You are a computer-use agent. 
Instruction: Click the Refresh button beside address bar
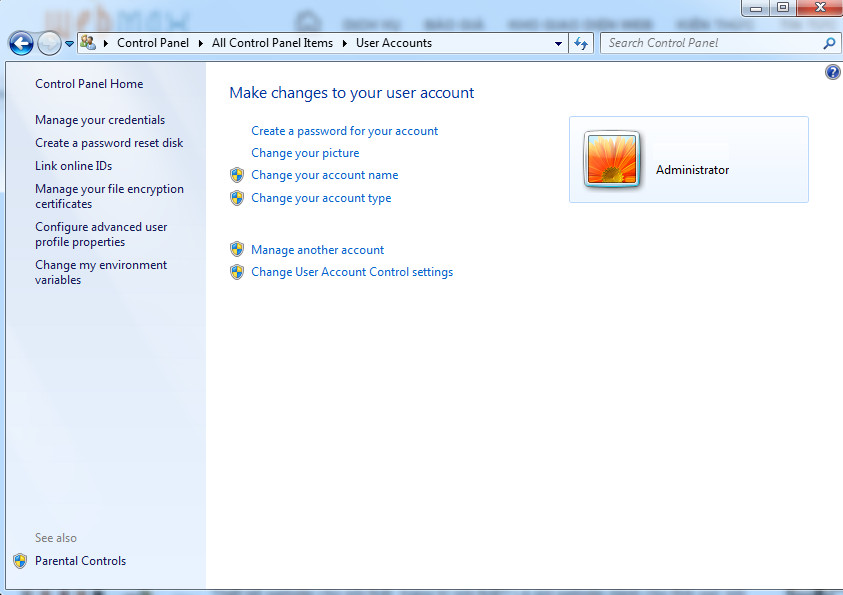581,43
